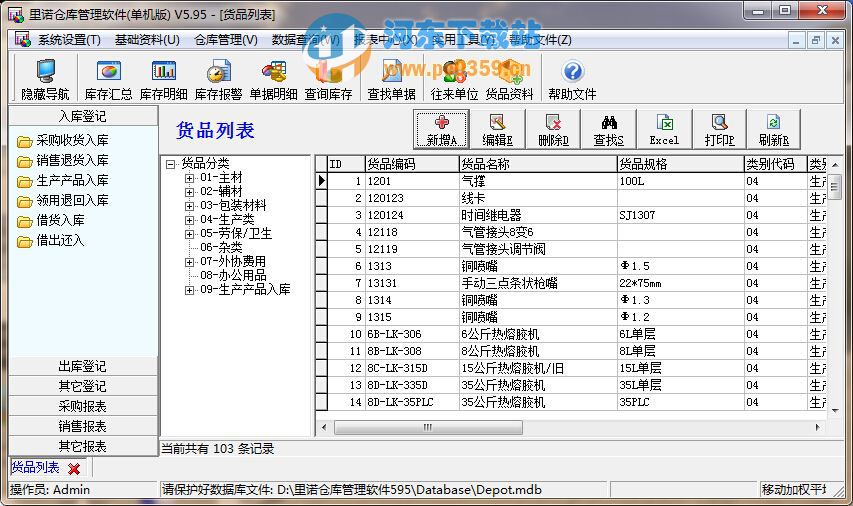Open the 销售报表 navigation section
853x506 pixels.
click(83, 427)
